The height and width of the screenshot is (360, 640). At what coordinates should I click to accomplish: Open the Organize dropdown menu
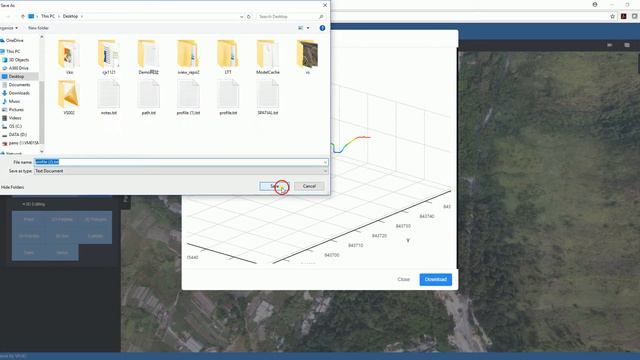tap(9, 28)
